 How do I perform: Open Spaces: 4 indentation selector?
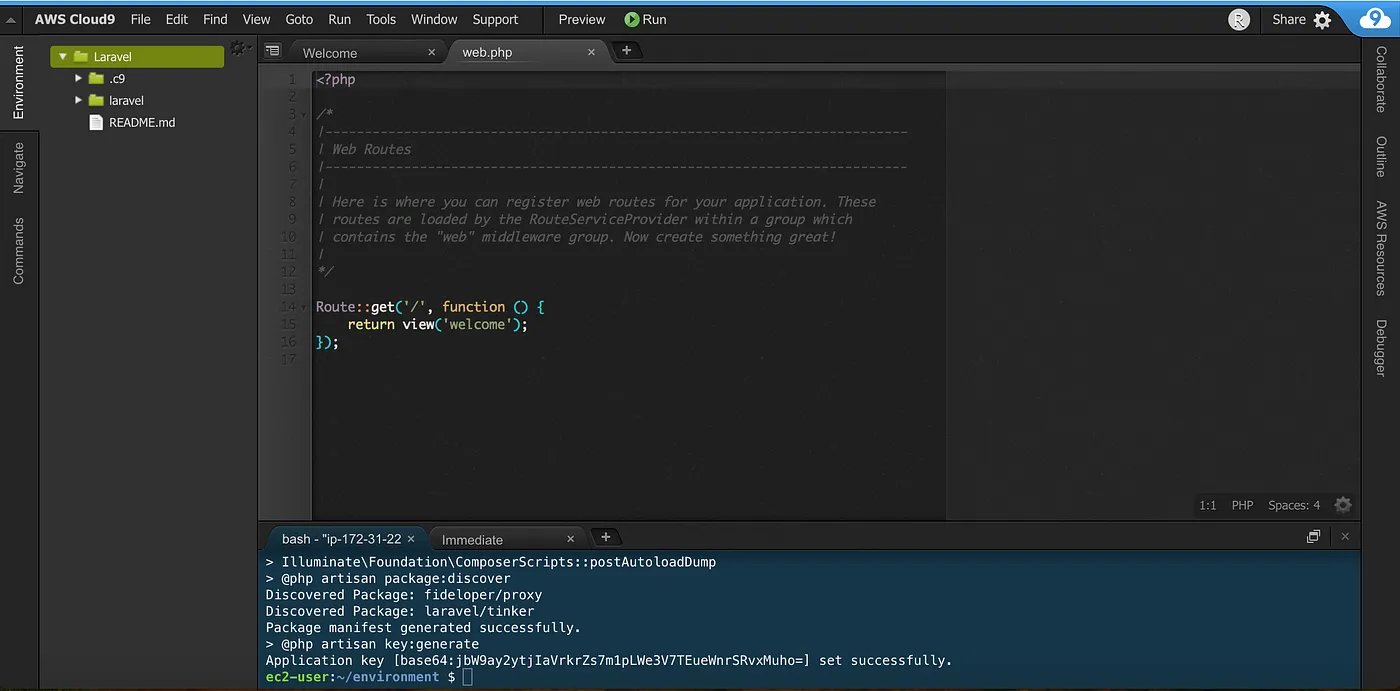(x=1294, y=505)
